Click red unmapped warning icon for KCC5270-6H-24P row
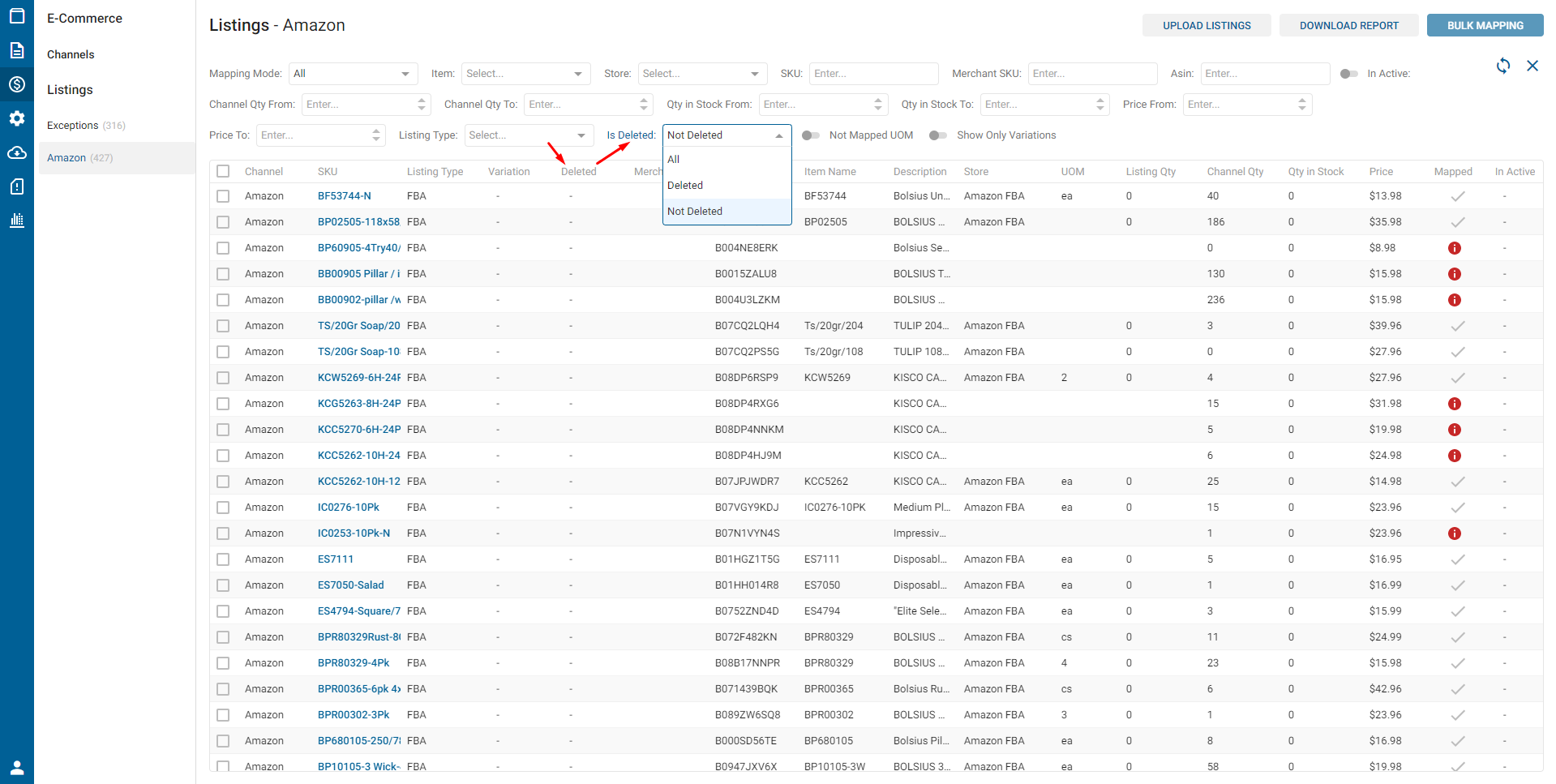The width and height of the screenshot is (1556, 784). point(1455,430)
